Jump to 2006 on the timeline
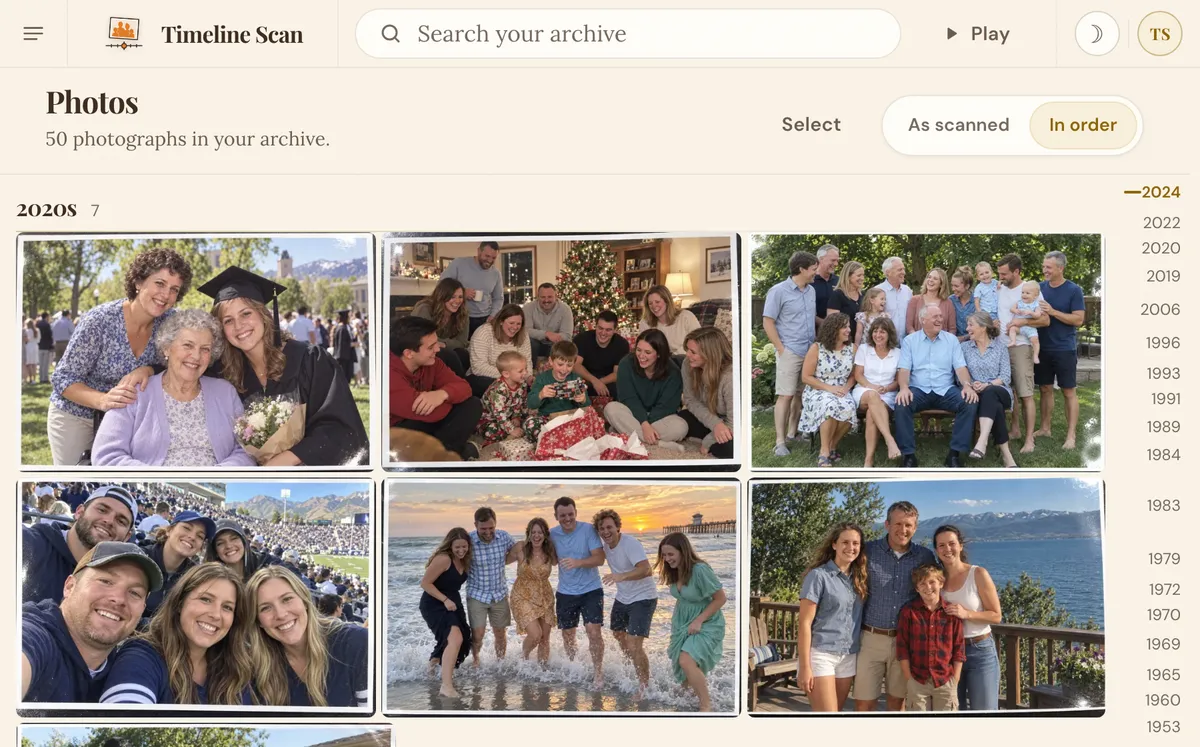1200x747 pixels. click(1161, 310)
